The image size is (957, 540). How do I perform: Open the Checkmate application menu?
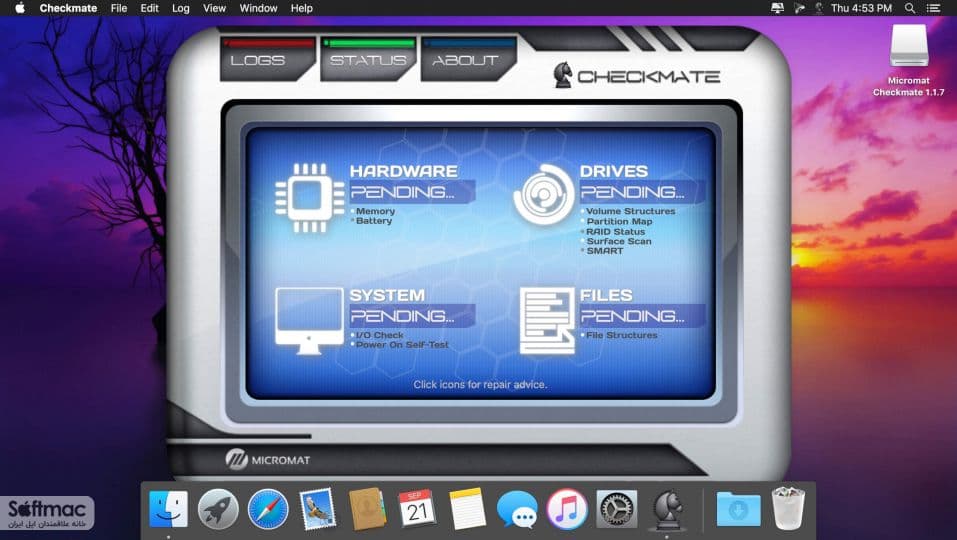tap(68, 8)
